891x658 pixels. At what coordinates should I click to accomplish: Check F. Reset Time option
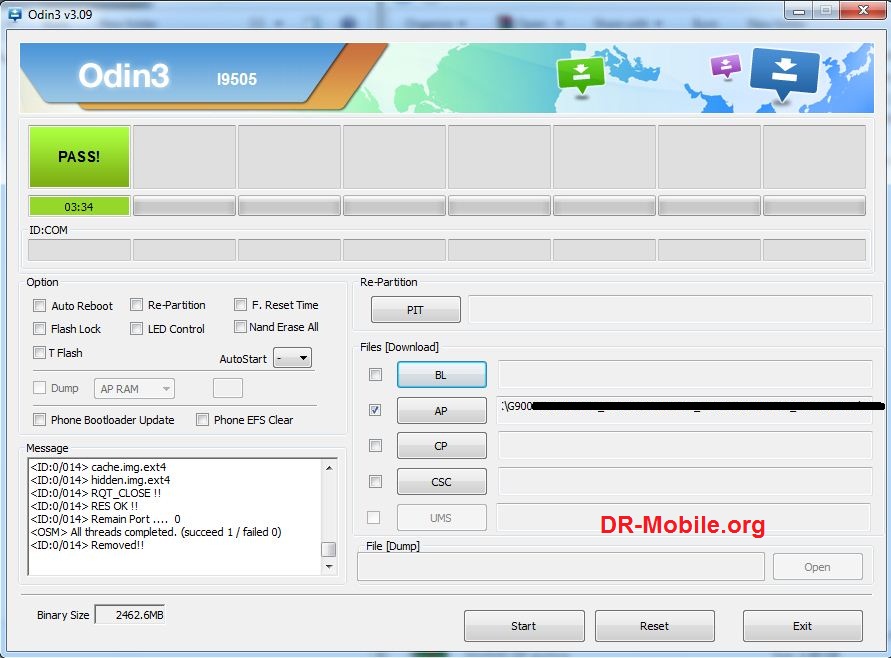coord(240,305)
